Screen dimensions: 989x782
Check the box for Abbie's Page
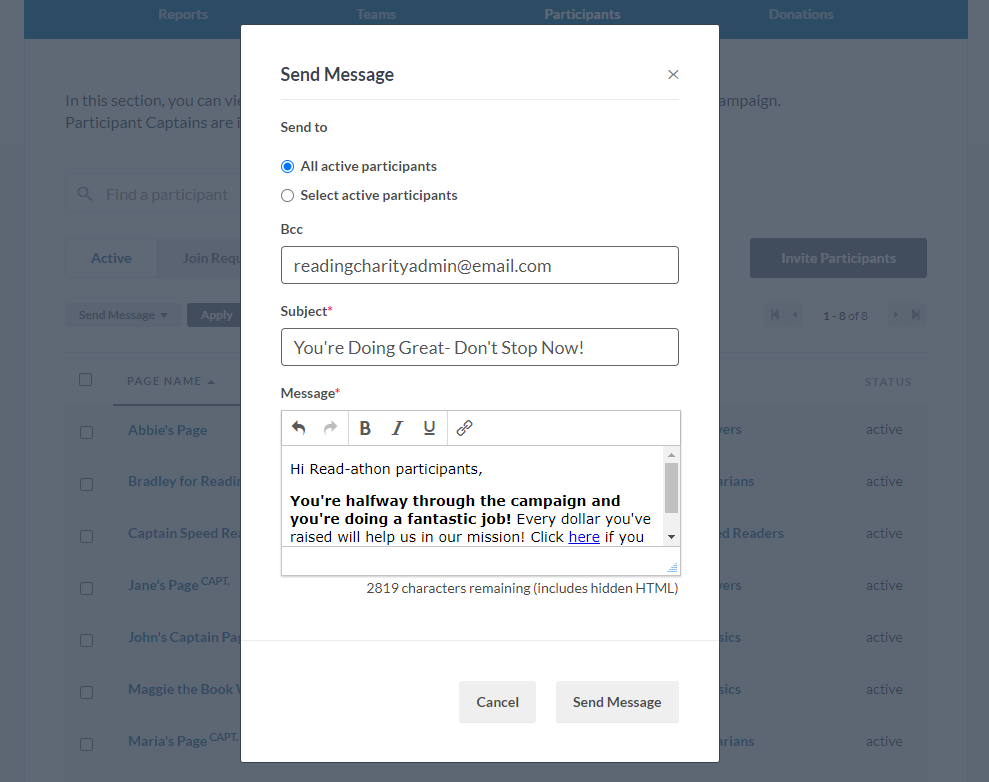click(86, 433)
